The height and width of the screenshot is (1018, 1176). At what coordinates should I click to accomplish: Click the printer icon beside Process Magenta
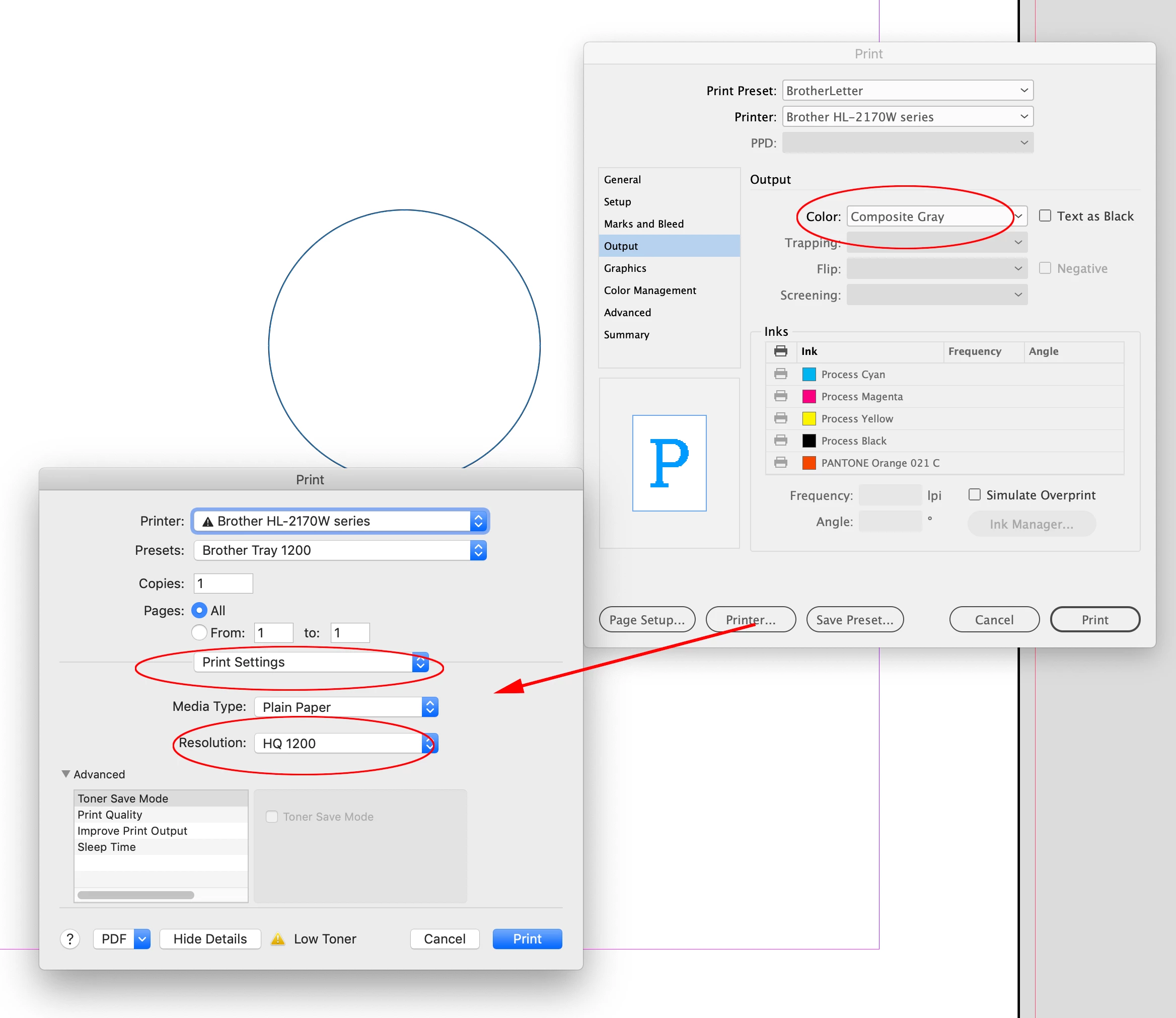point(781,396)
